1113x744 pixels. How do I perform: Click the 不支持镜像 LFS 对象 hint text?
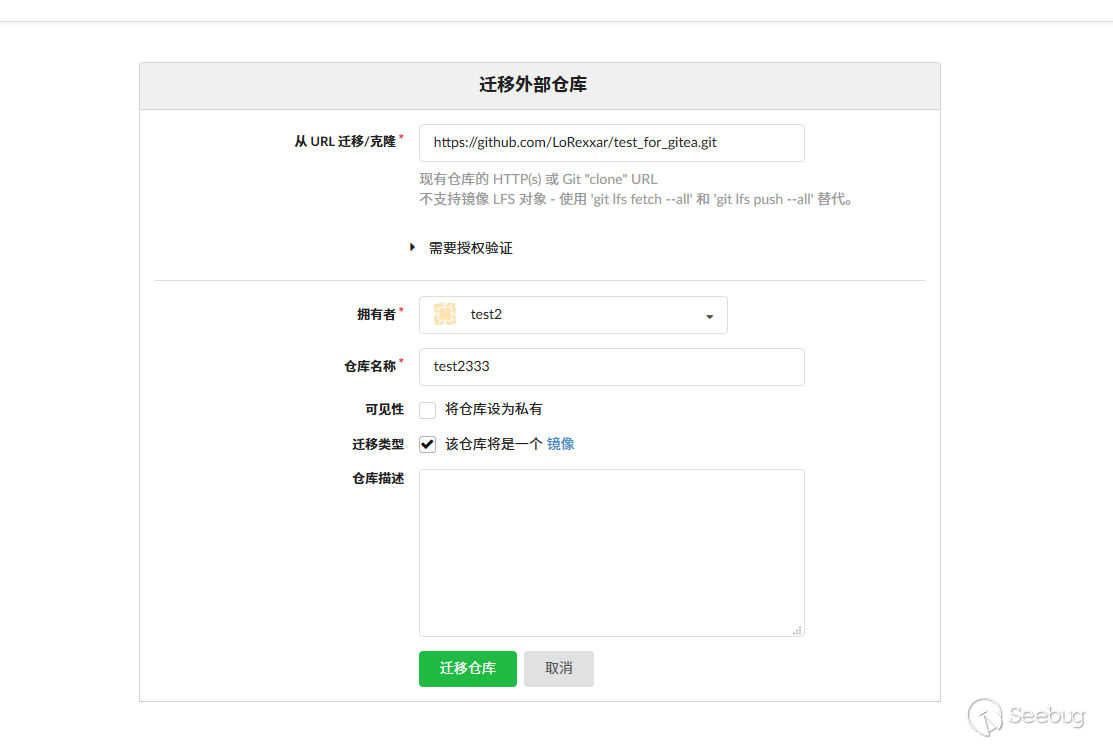click(635, 199)
